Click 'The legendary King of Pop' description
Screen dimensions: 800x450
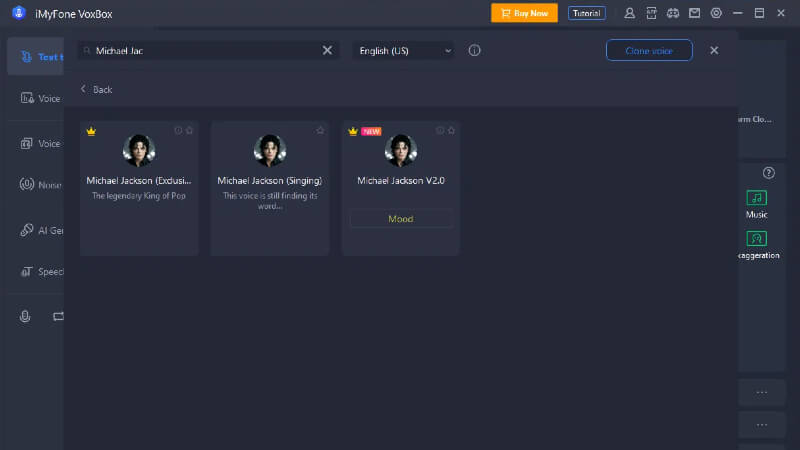pos(139,196)
